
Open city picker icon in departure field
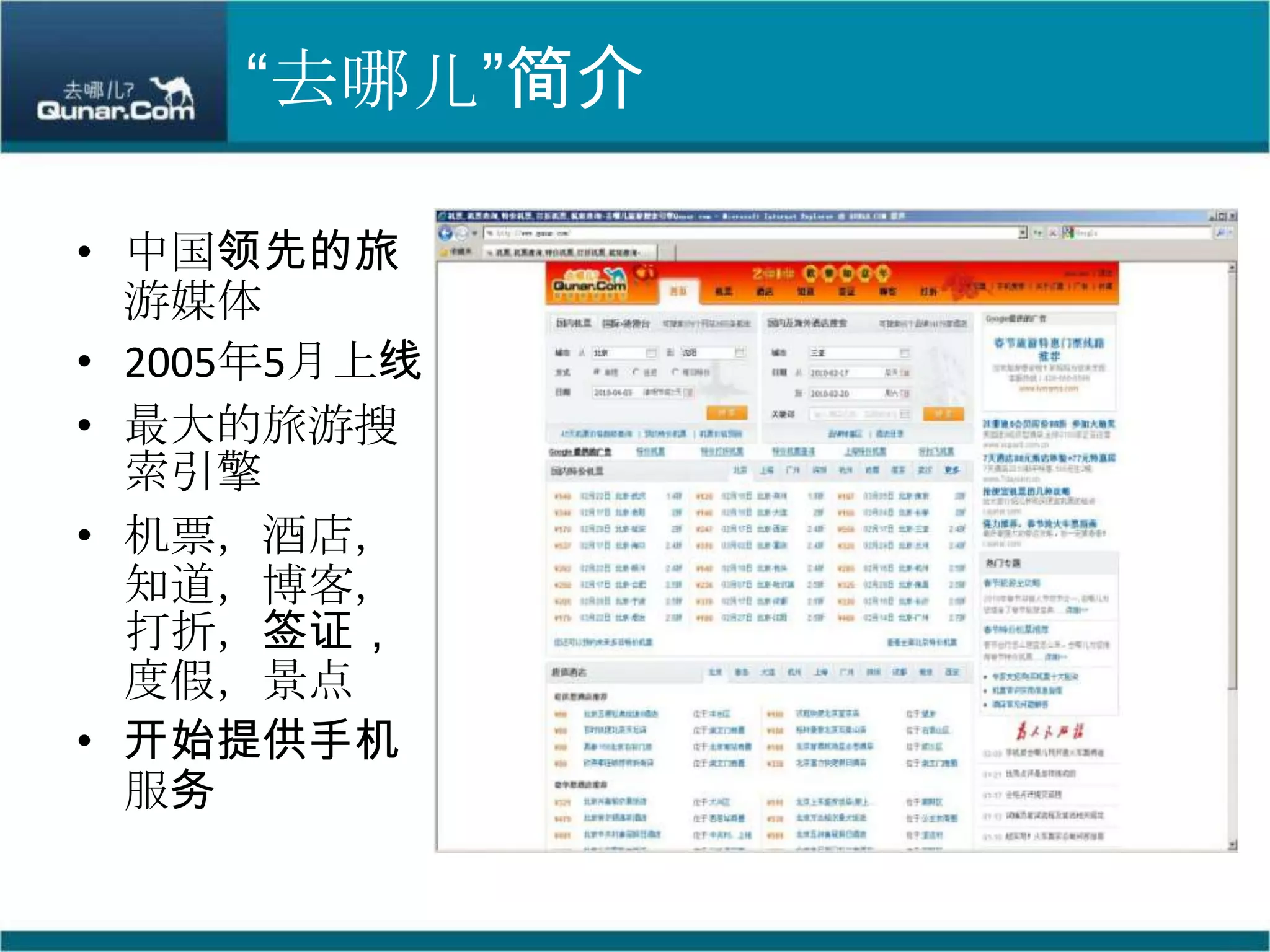(651, 353)
